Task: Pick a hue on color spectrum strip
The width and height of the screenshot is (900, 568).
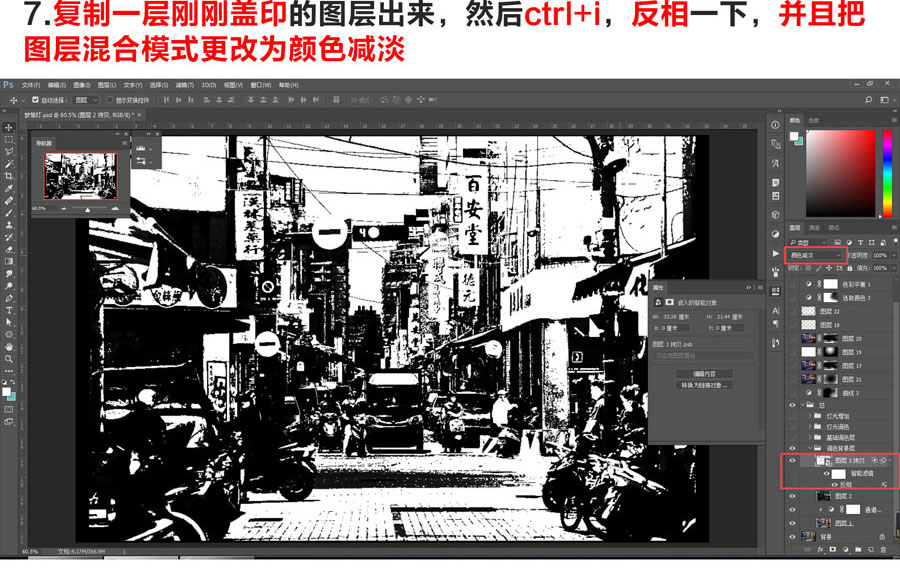Action: [x=887, y=173]
